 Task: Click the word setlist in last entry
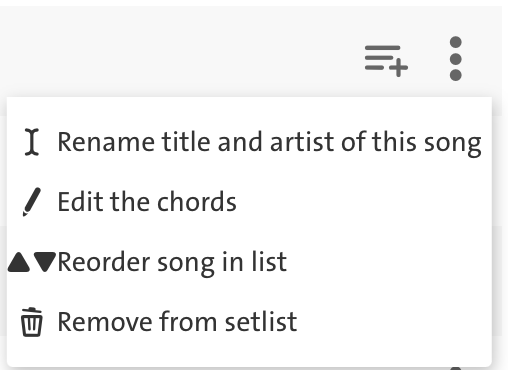[261, 322]
